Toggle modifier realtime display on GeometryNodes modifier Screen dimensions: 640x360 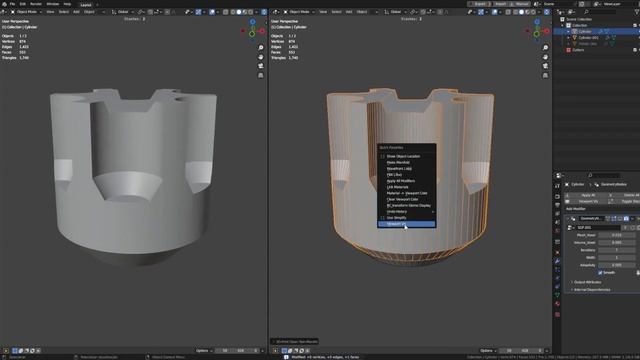click(x=620, y=219)
